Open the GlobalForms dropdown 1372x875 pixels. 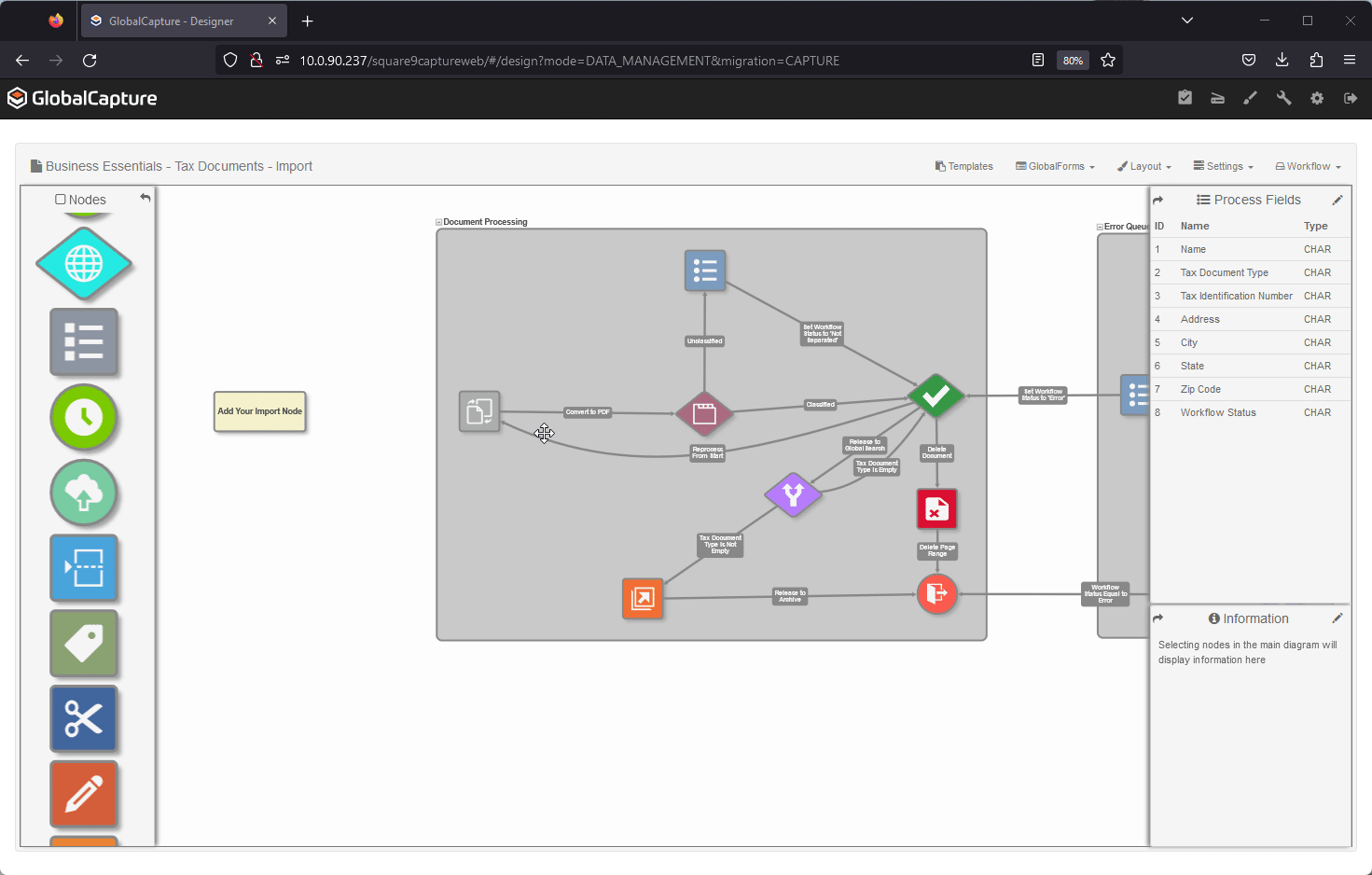pos(1055,166)
